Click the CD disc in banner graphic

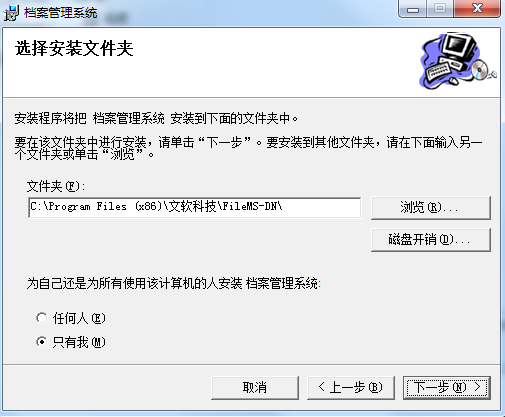point(479,70)
